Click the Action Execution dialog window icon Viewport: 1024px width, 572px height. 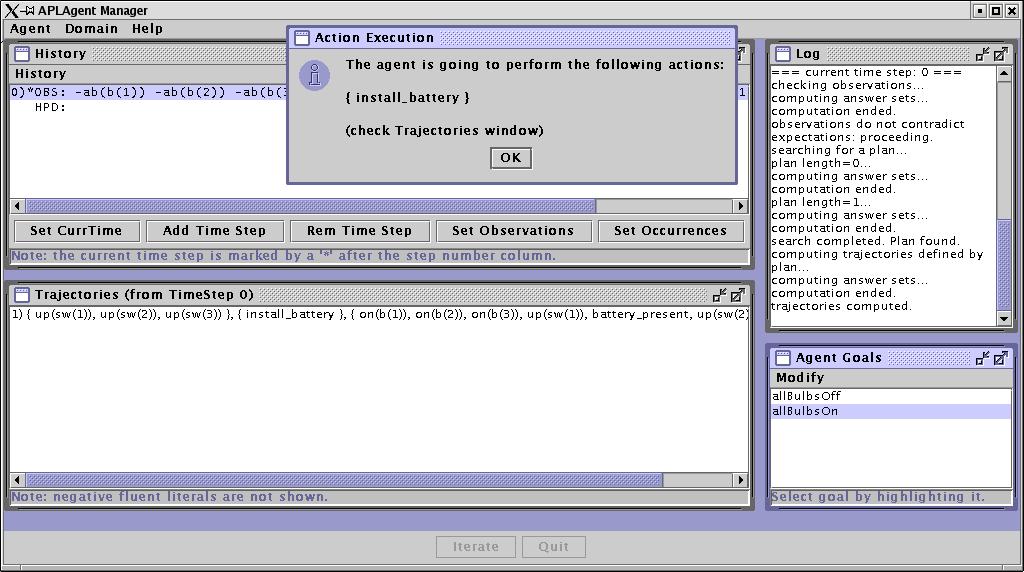pyautogui.click(x=300, y=38)
